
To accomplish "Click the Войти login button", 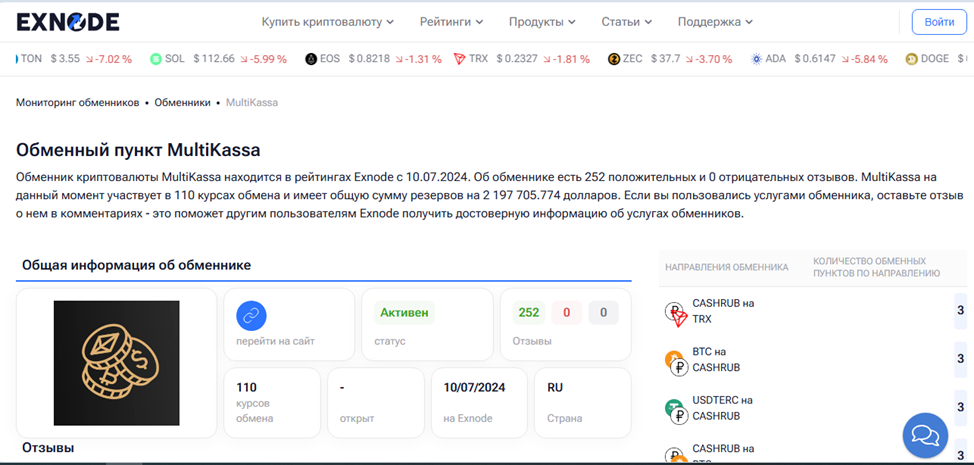I will [939, 22].
